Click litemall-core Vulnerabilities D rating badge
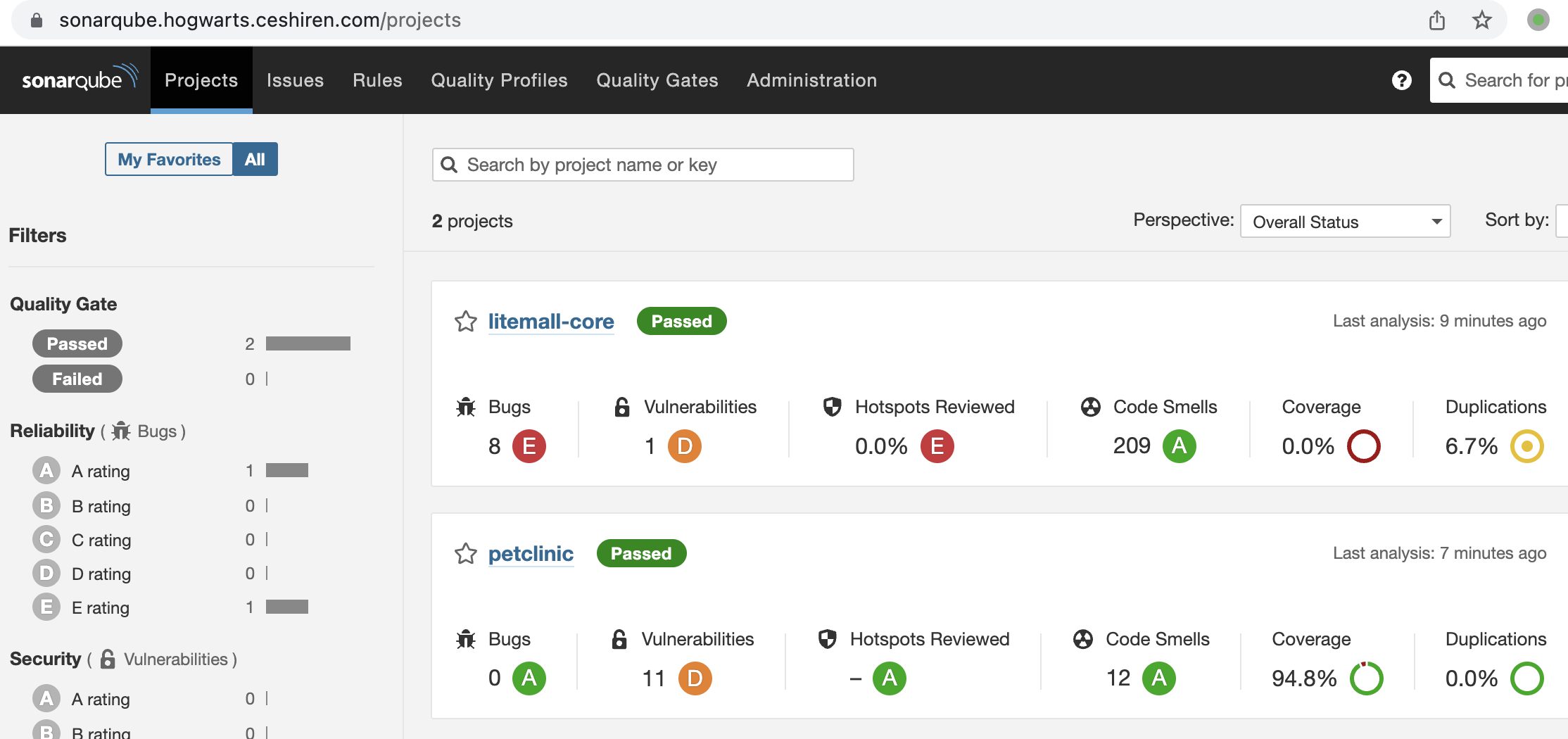Image resolution: width=1568 pixels, height=739 pixels. coord(685,446)
